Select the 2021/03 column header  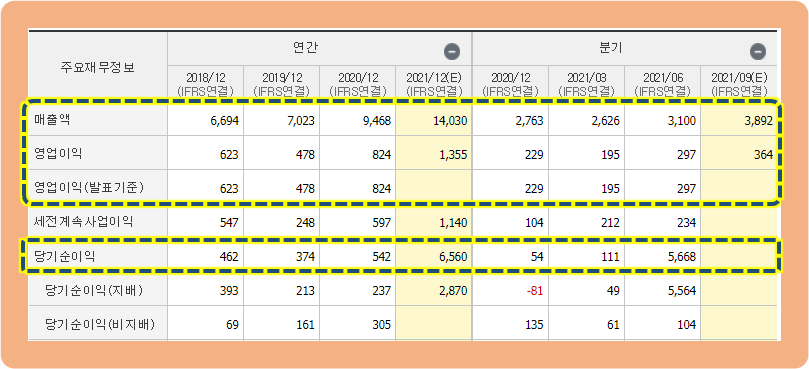587,85
